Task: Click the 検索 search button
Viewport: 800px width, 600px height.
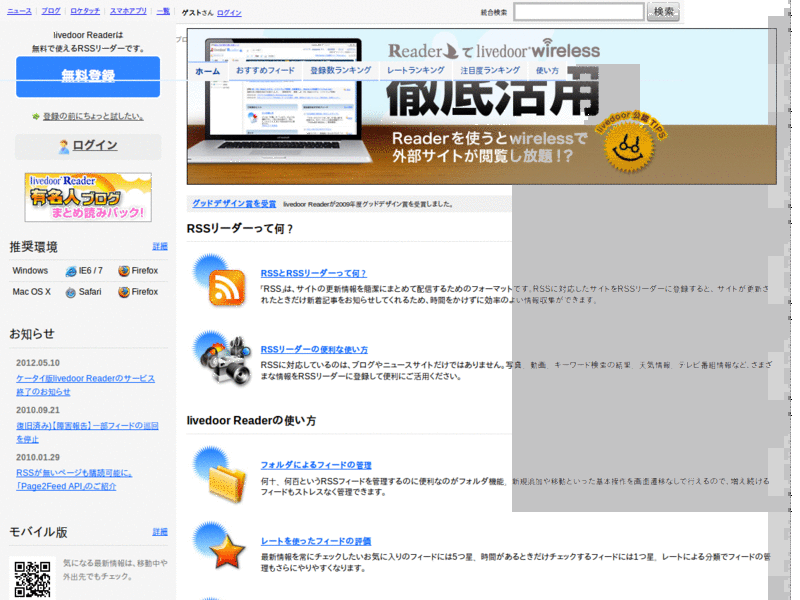Action: point(663,12)
